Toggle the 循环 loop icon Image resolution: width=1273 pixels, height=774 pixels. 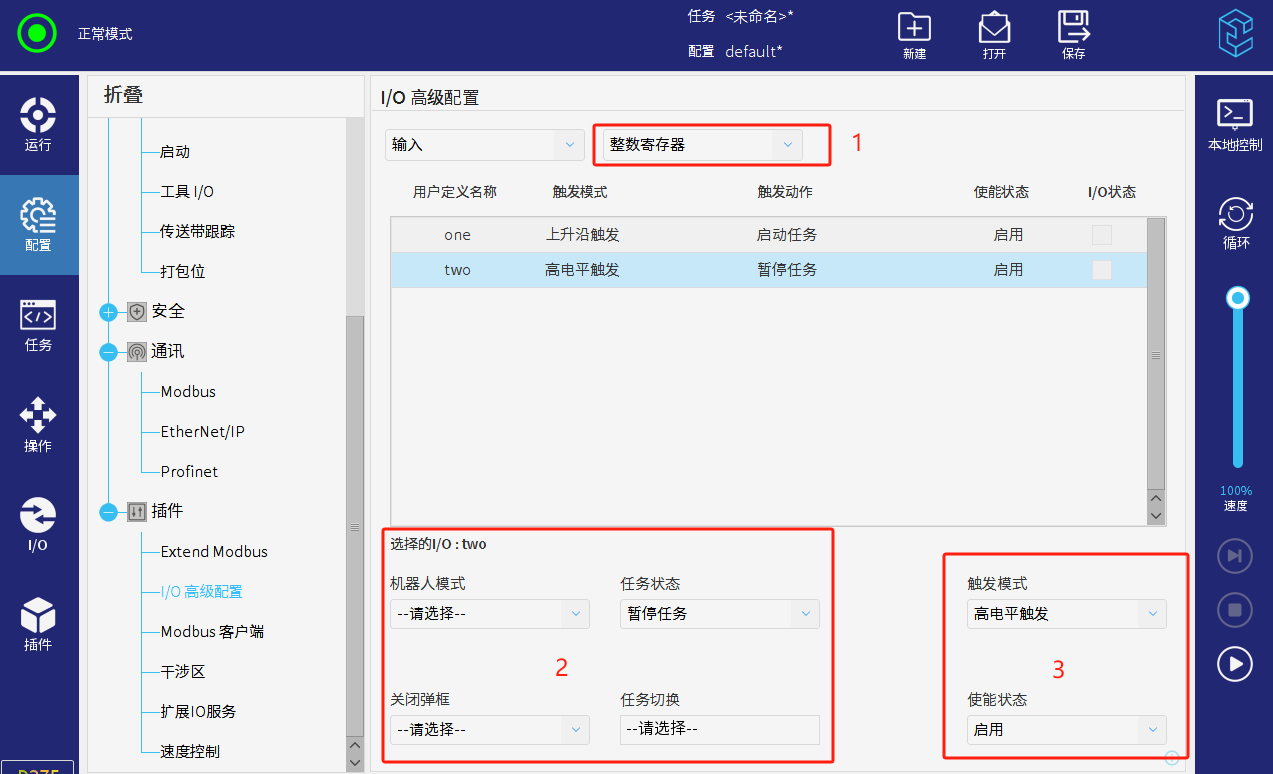[1235, 224]
